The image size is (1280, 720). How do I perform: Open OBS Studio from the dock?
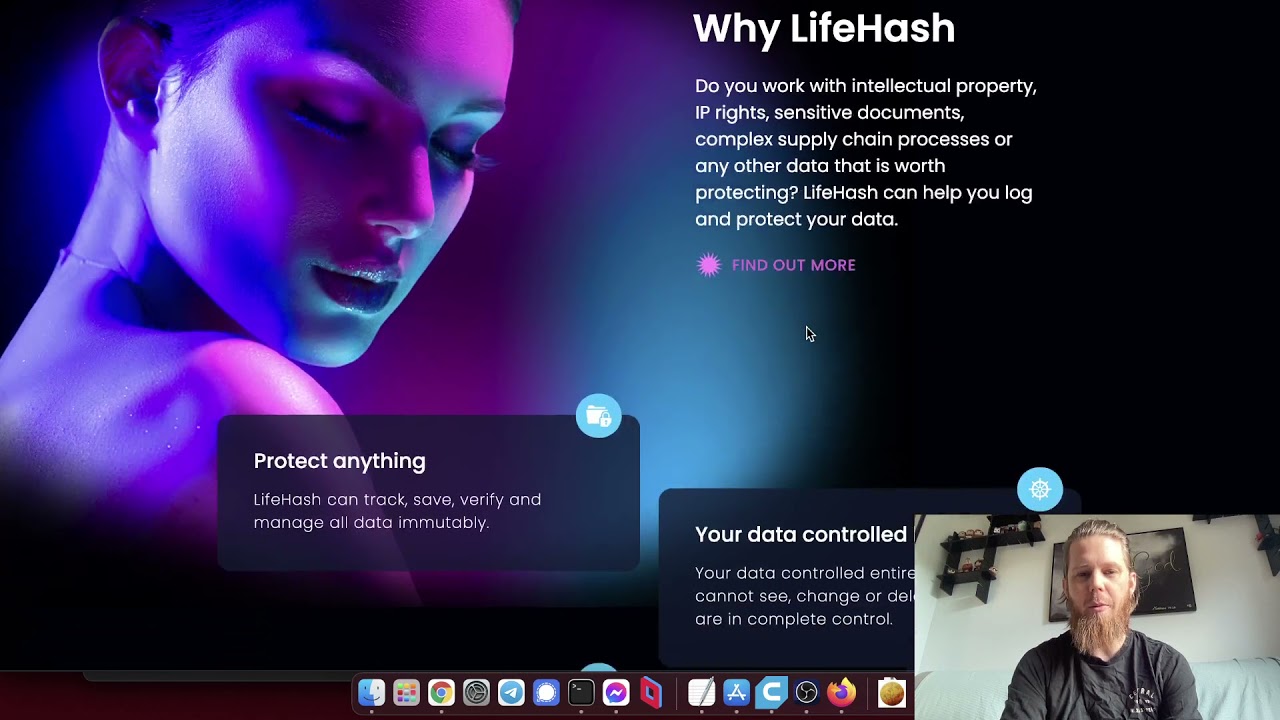tap(807, 692)
